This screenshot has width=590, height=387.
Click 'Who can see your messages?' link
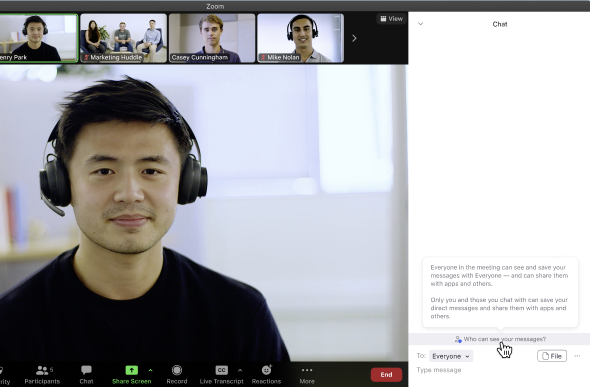point(500,339)
